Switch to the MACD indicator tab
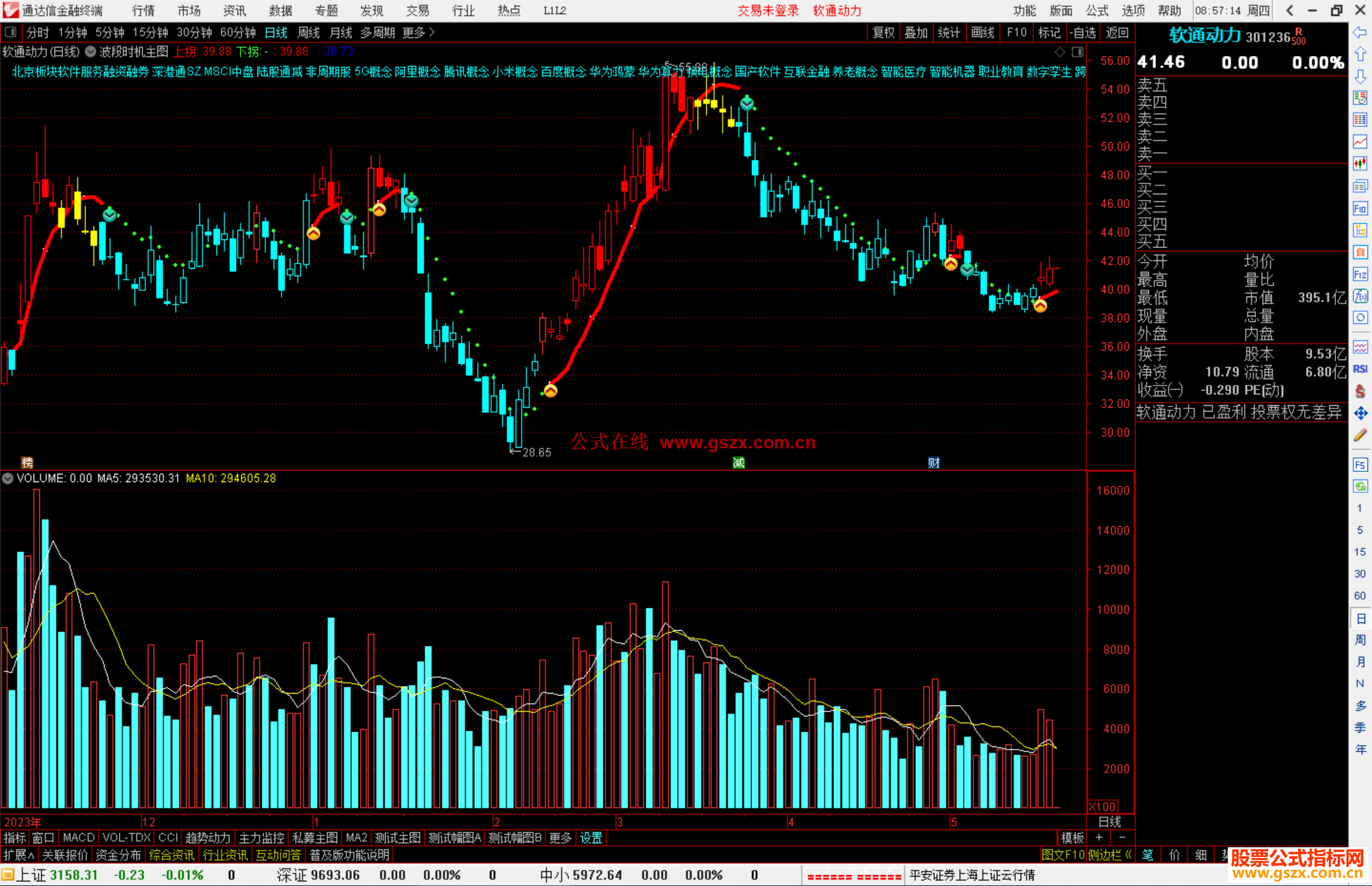This screenshot has height=886, width=1372. click(79, 838)
